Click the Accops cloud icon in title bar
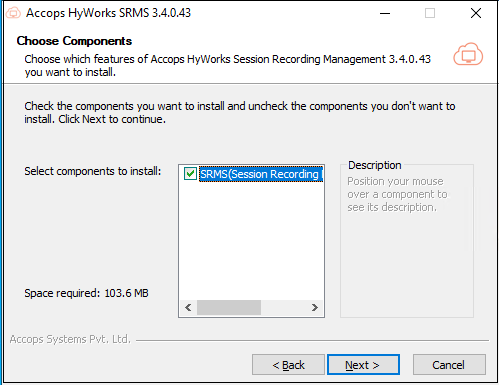Viewport: 499px width, 385px height. [x=13, y=13]
